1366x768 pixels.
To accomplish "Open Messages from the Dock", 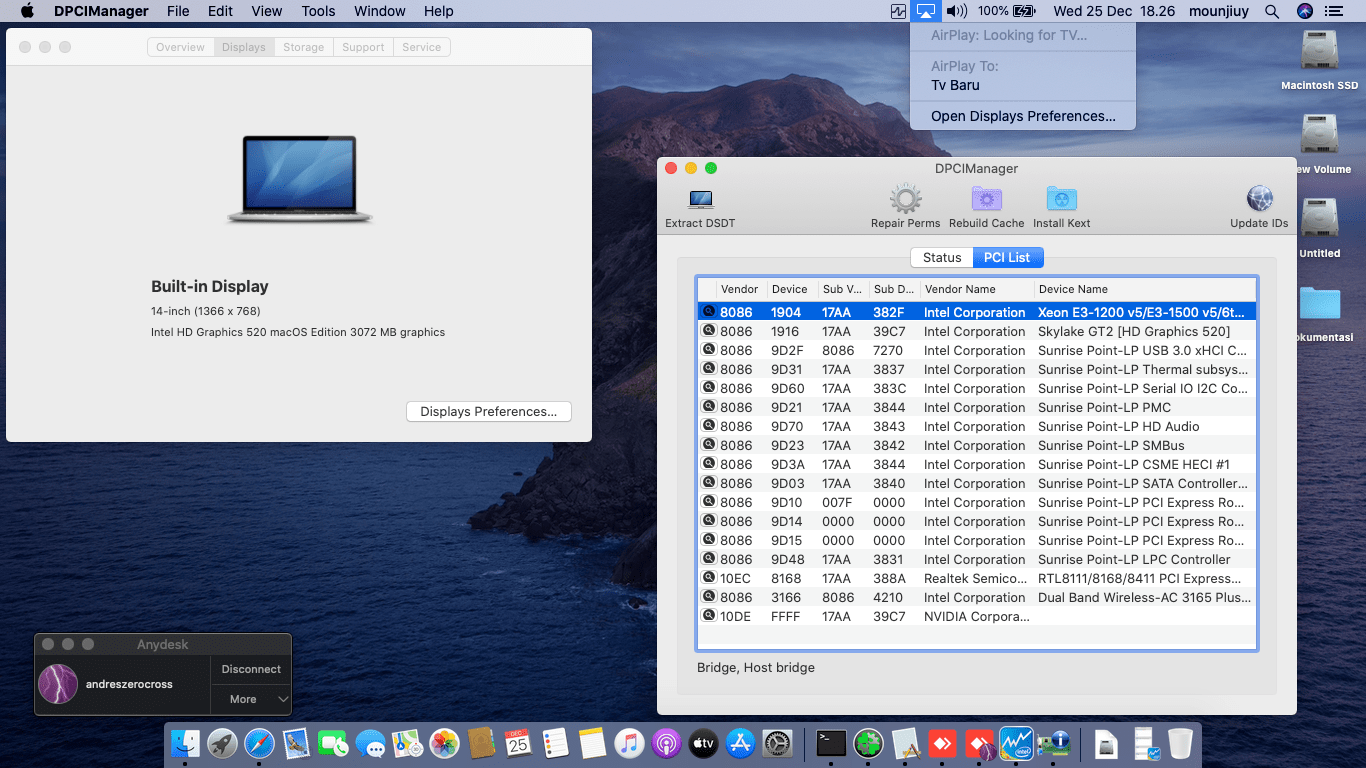I will 370,743.
